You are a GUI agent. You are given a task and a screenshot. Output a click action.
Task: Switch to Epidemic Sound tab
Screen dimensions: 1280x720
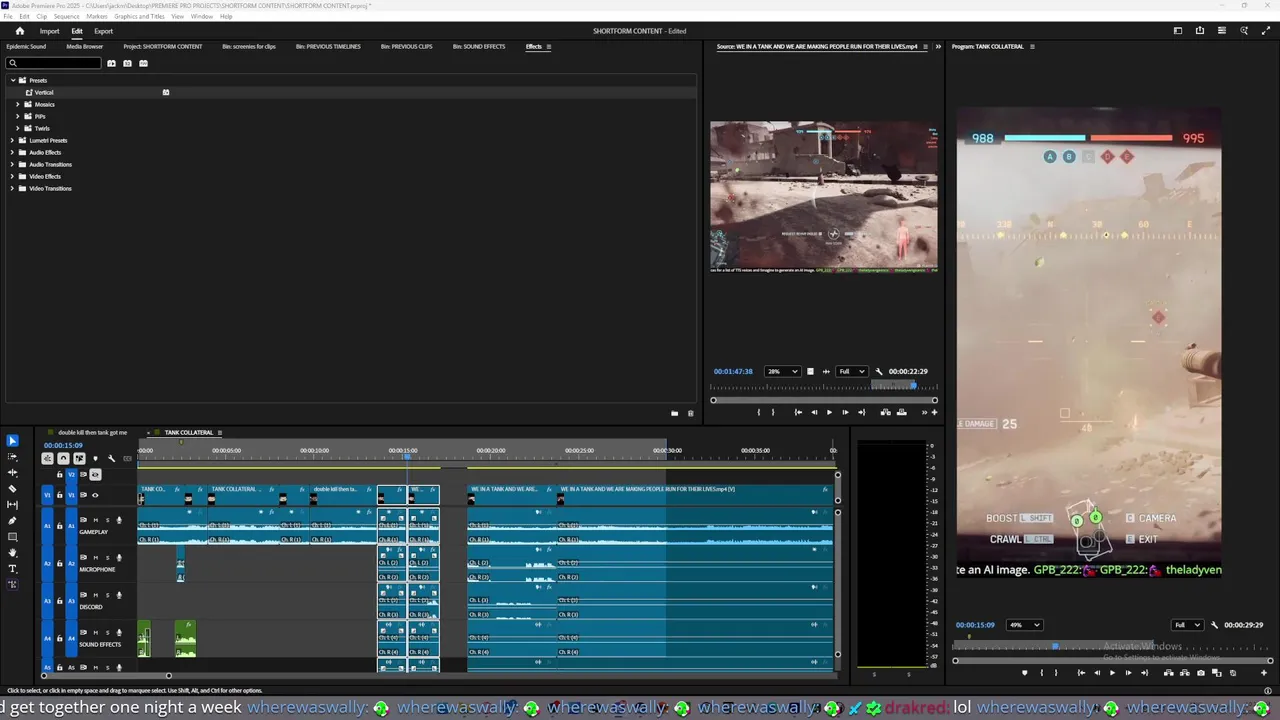26,46
